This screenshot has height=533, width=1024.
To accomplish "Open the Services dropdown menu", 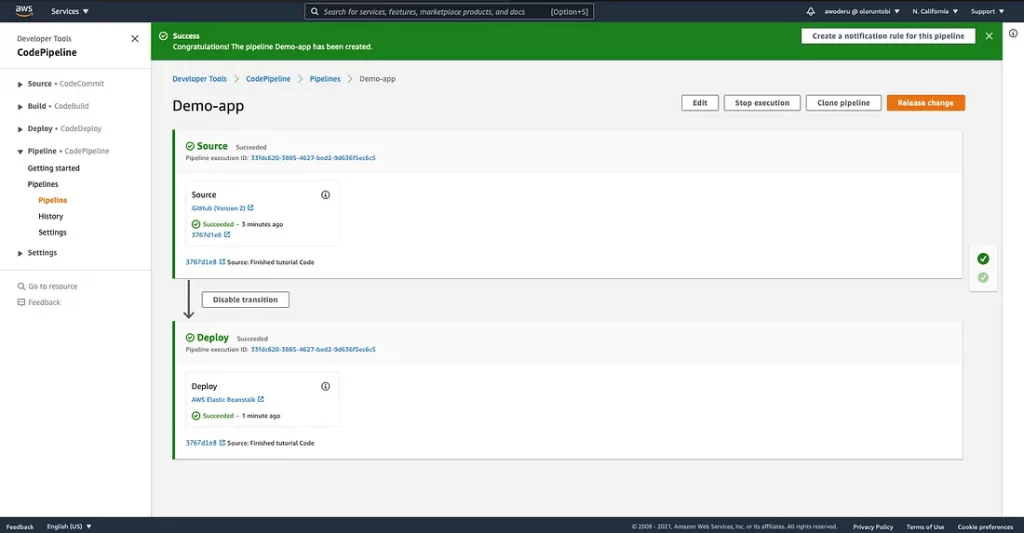I will [70, 11].
